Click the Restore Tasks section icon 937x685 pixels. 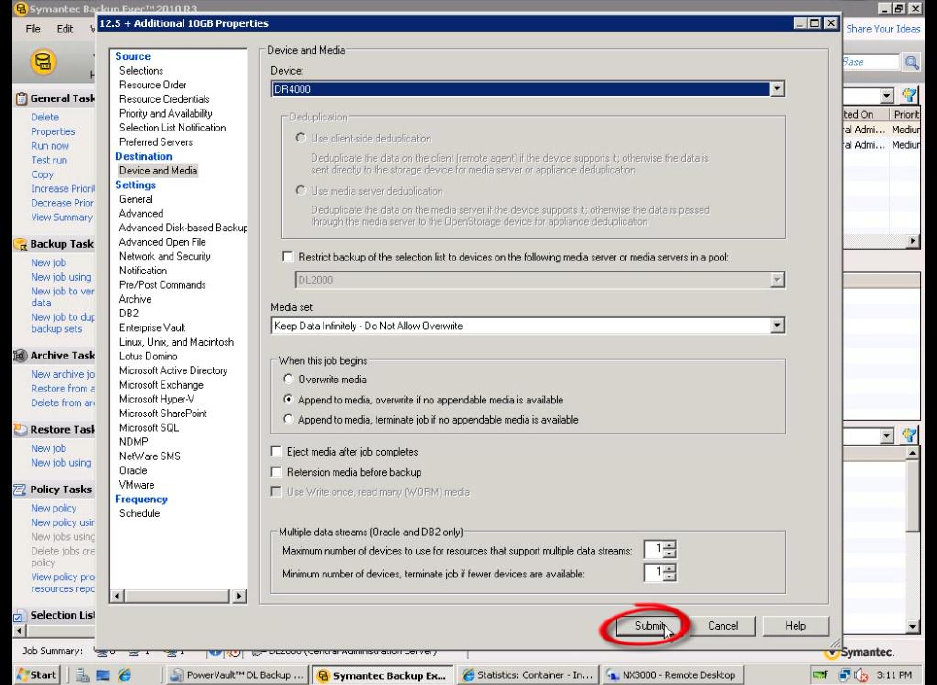tap(21, 429)
